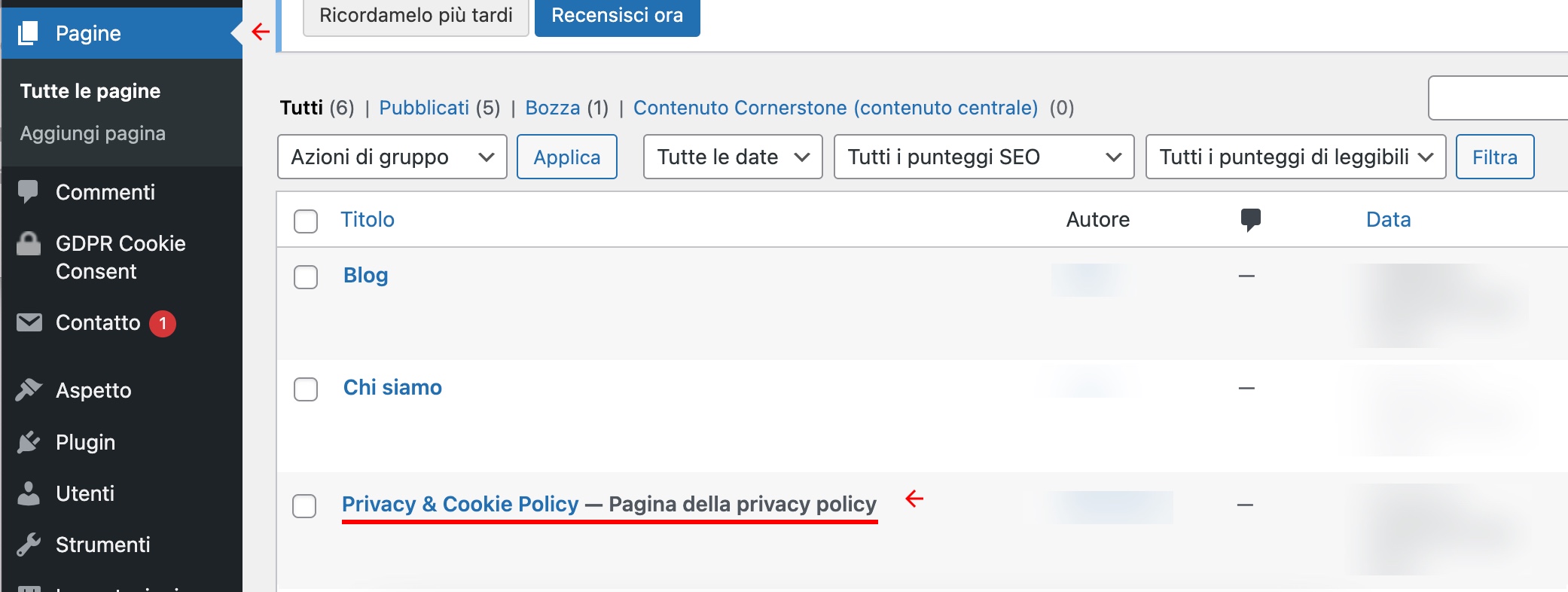Viewport: 1568px width, 592px height.
Task: Check the Blog page checkbox
Action: [x=306, y=276]
